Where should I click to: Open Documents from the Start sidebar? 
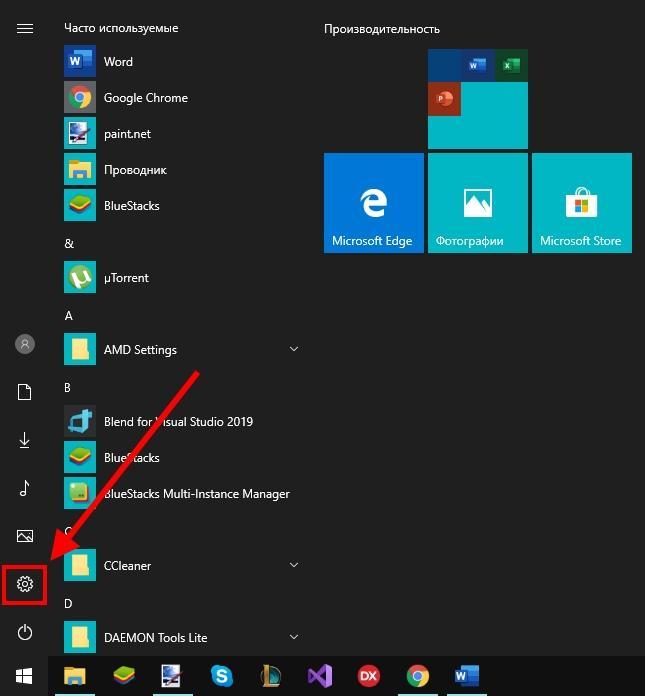coord(24,392)
